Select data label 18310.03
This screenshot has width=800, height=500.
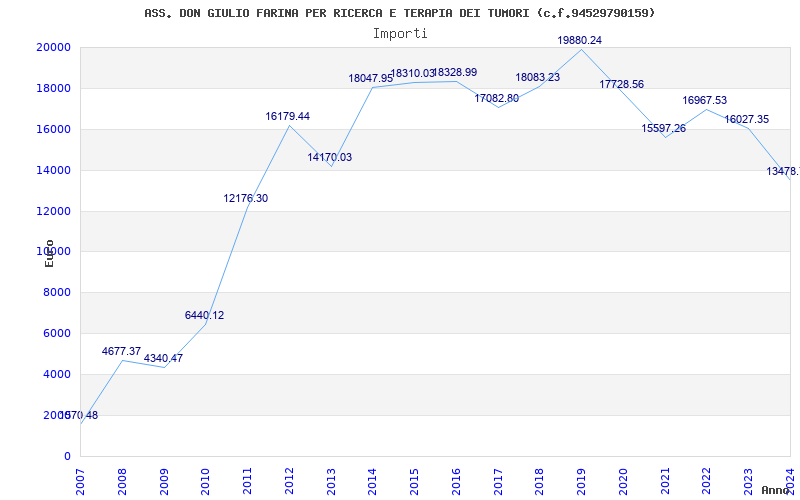(x=412, y=73)
